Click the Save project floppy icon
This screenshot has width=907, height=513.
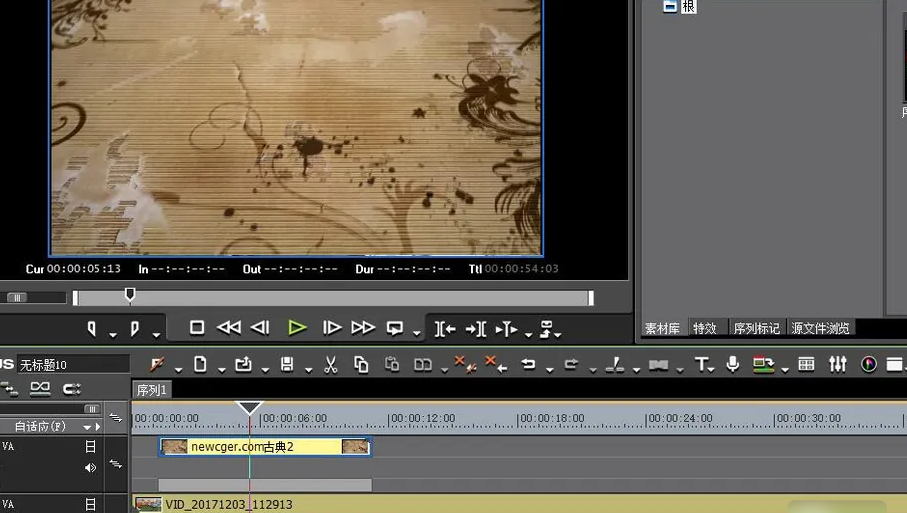click(x=287, y=365)
